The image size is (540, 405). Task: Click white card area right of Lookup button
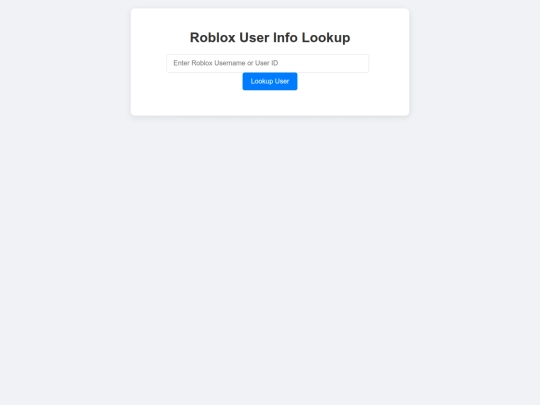353,82
